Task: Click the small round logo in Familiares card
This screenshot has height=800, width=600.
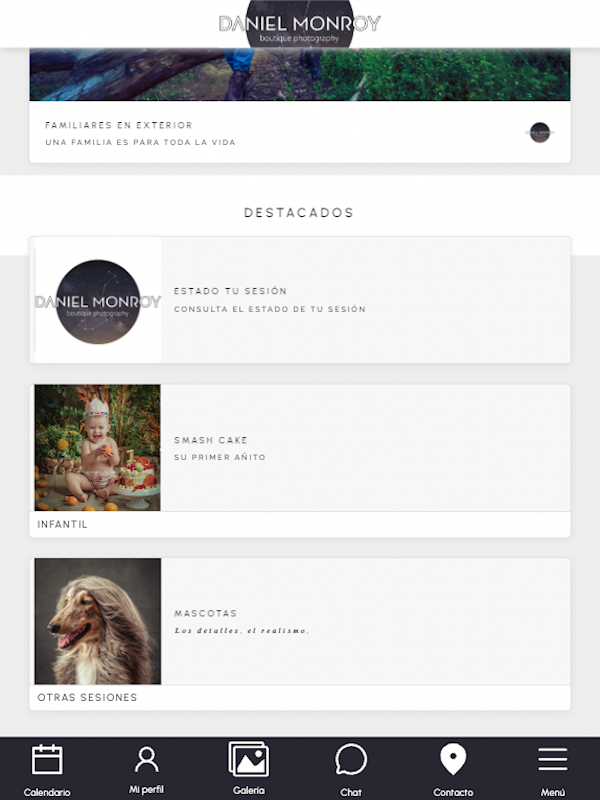Action: pos(540,133)
